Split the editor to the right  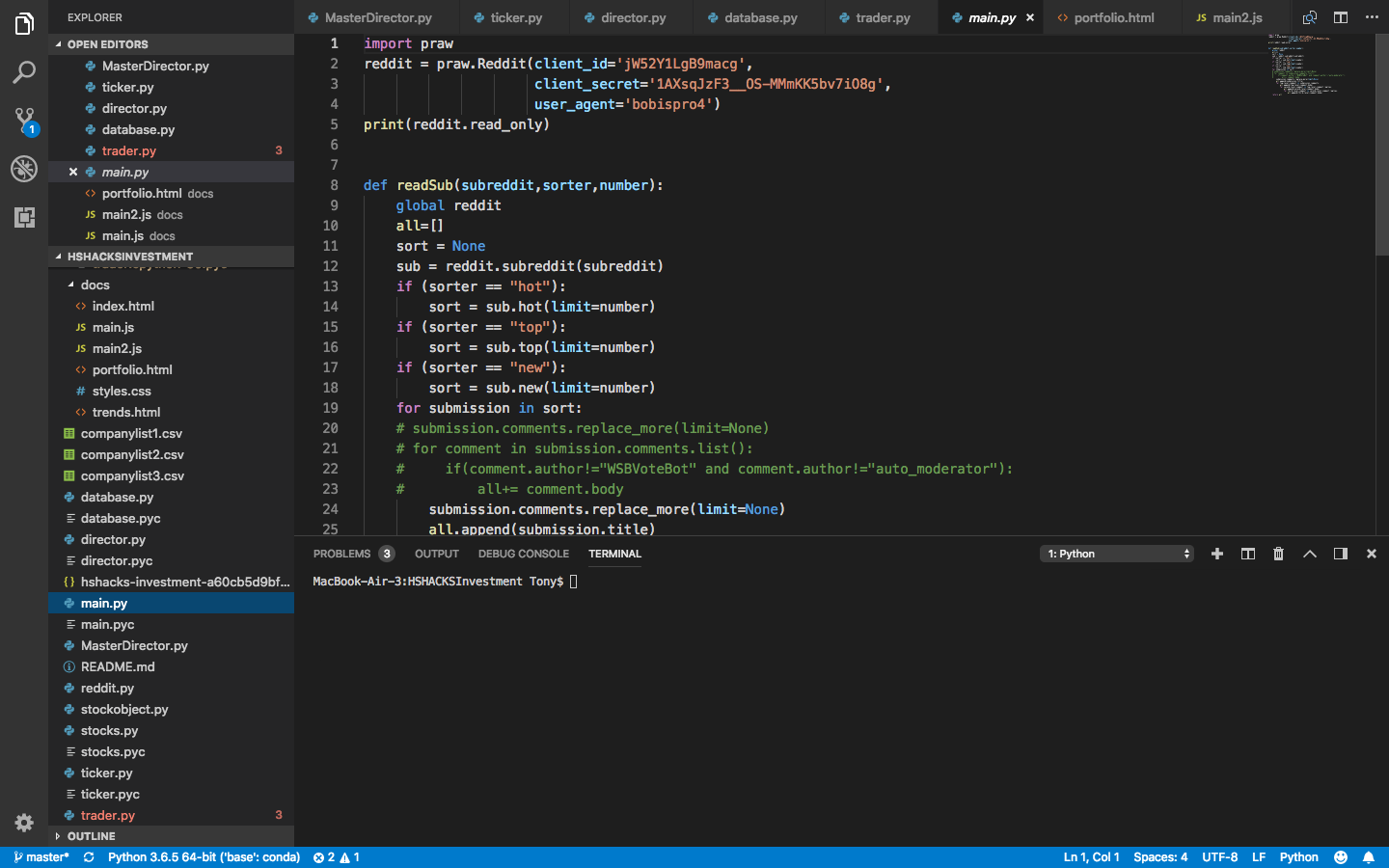(x=1341, y=17)
